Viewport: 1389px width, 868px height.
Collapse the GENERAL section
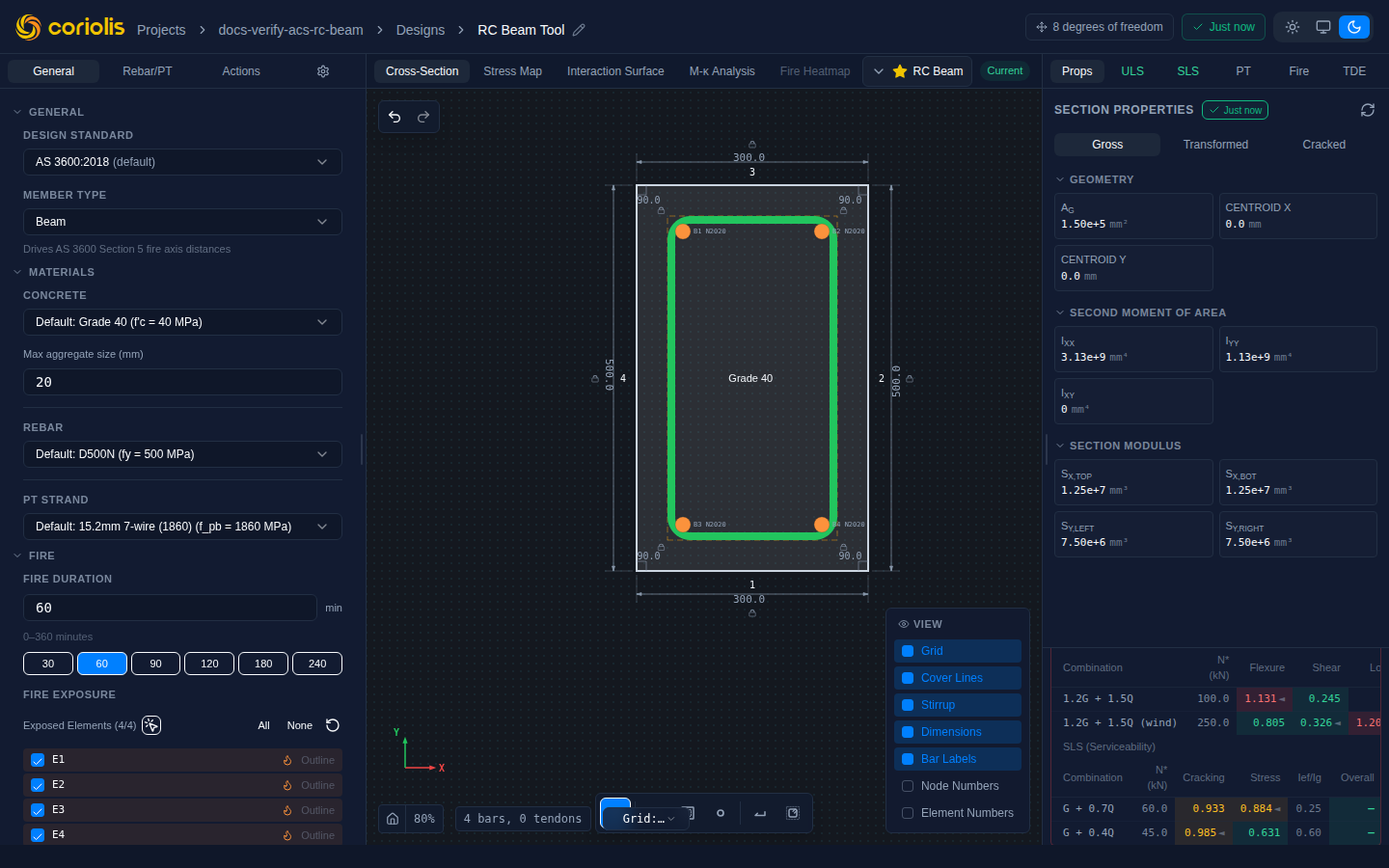tap(49, 112)
